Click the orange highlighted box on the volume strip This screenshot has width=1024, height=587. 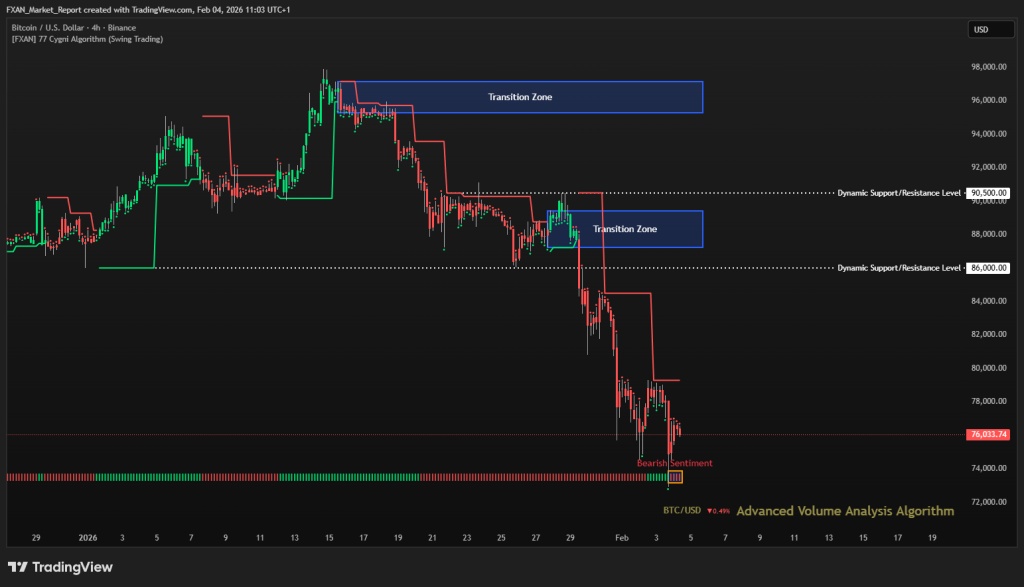pyautogui.click(x=675, y=477)
